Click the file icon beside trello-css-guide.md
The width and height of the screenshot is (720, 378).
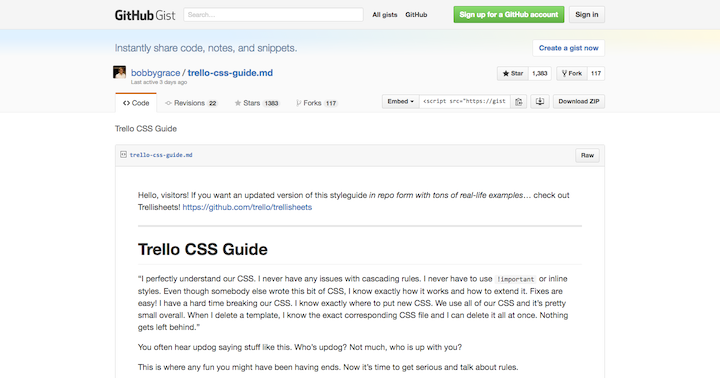123,155
